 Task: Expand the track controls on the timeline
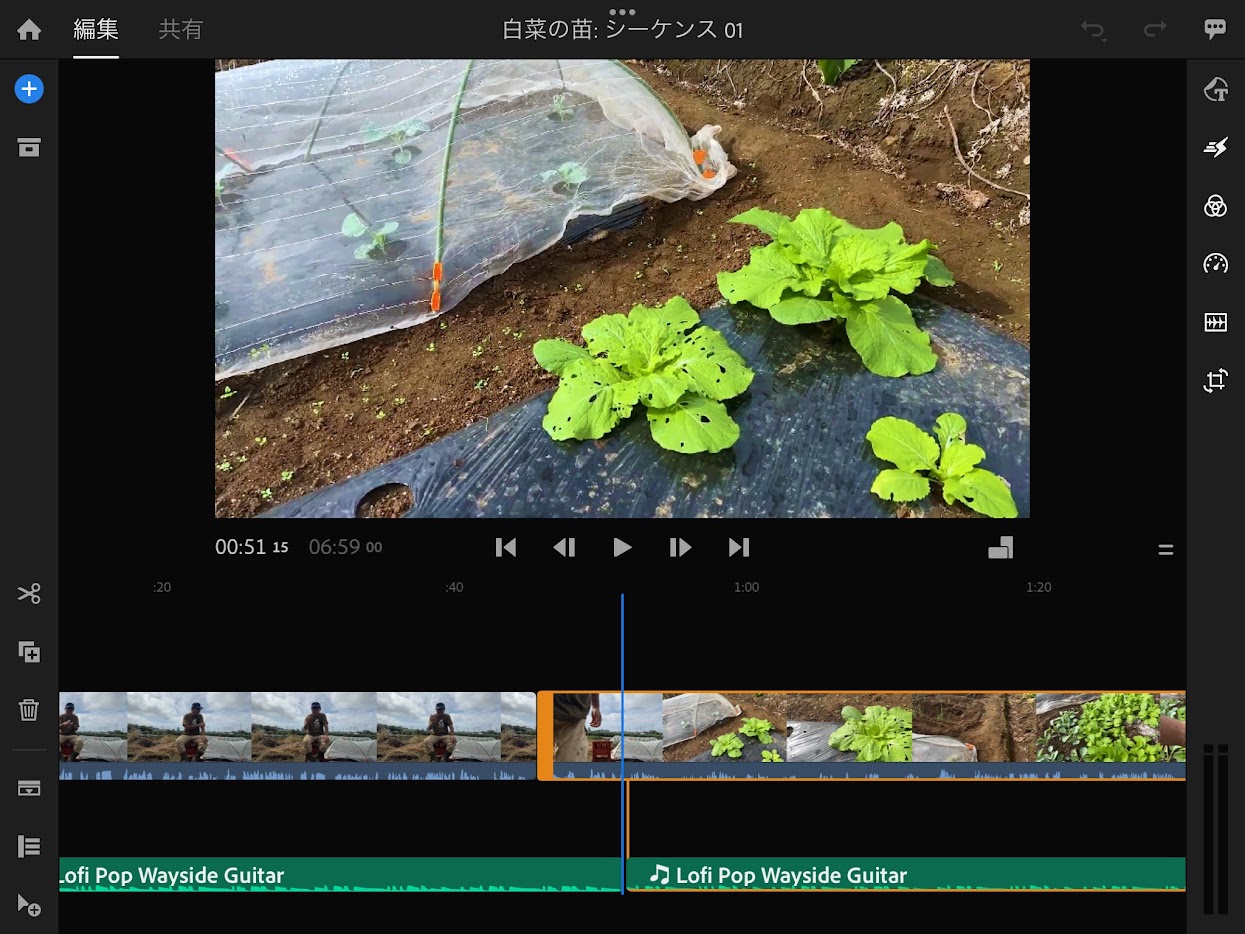pos(29,846)
